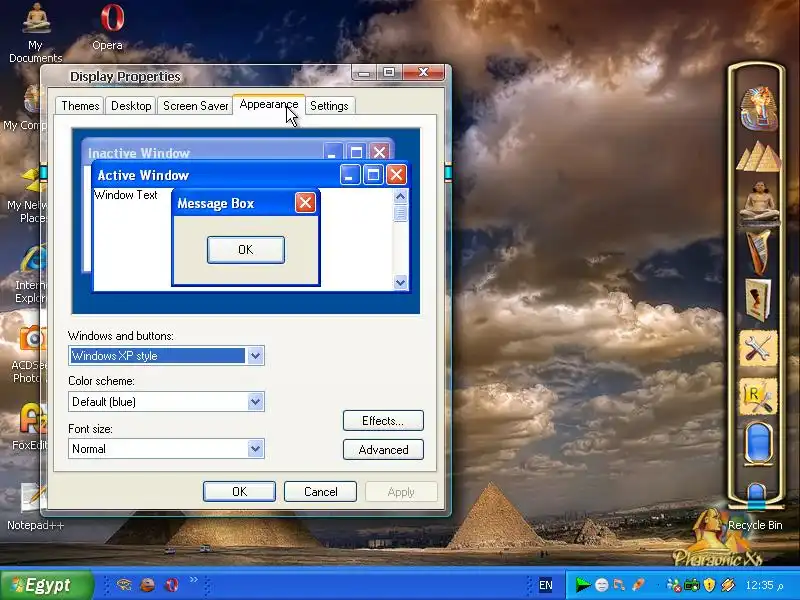Switch to the Themes tab
Image resolution: width=800 pixels, height=600 pixels.
[80, 106]
